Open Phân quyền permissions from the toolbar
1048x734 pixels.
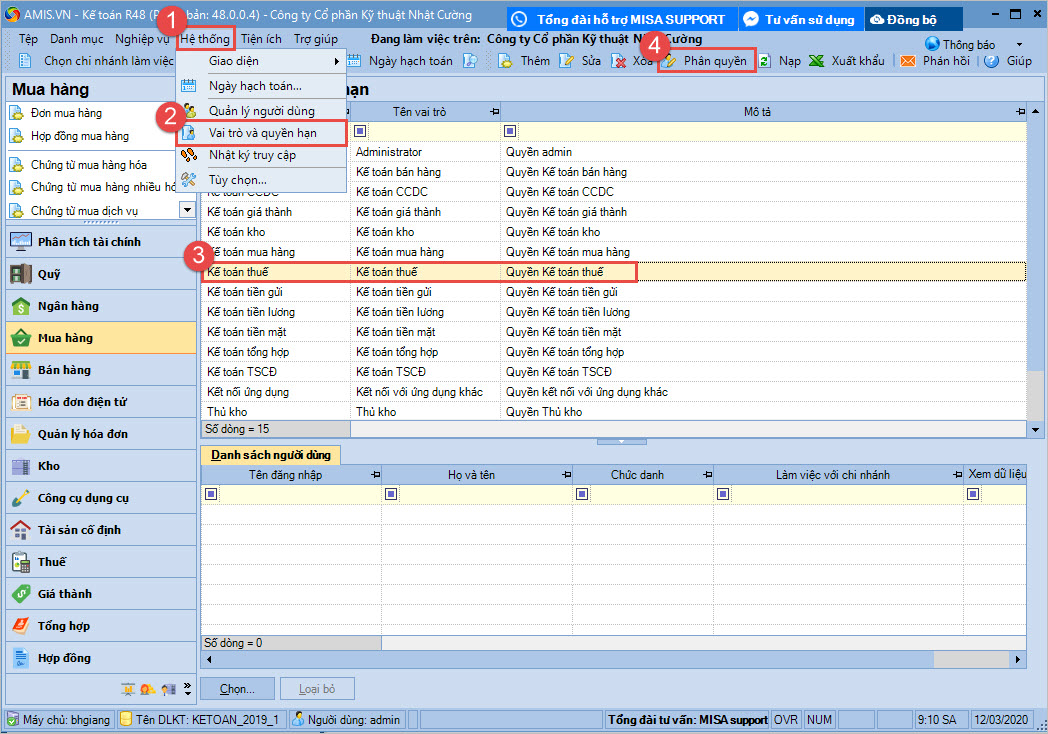[x=706, y=61]
